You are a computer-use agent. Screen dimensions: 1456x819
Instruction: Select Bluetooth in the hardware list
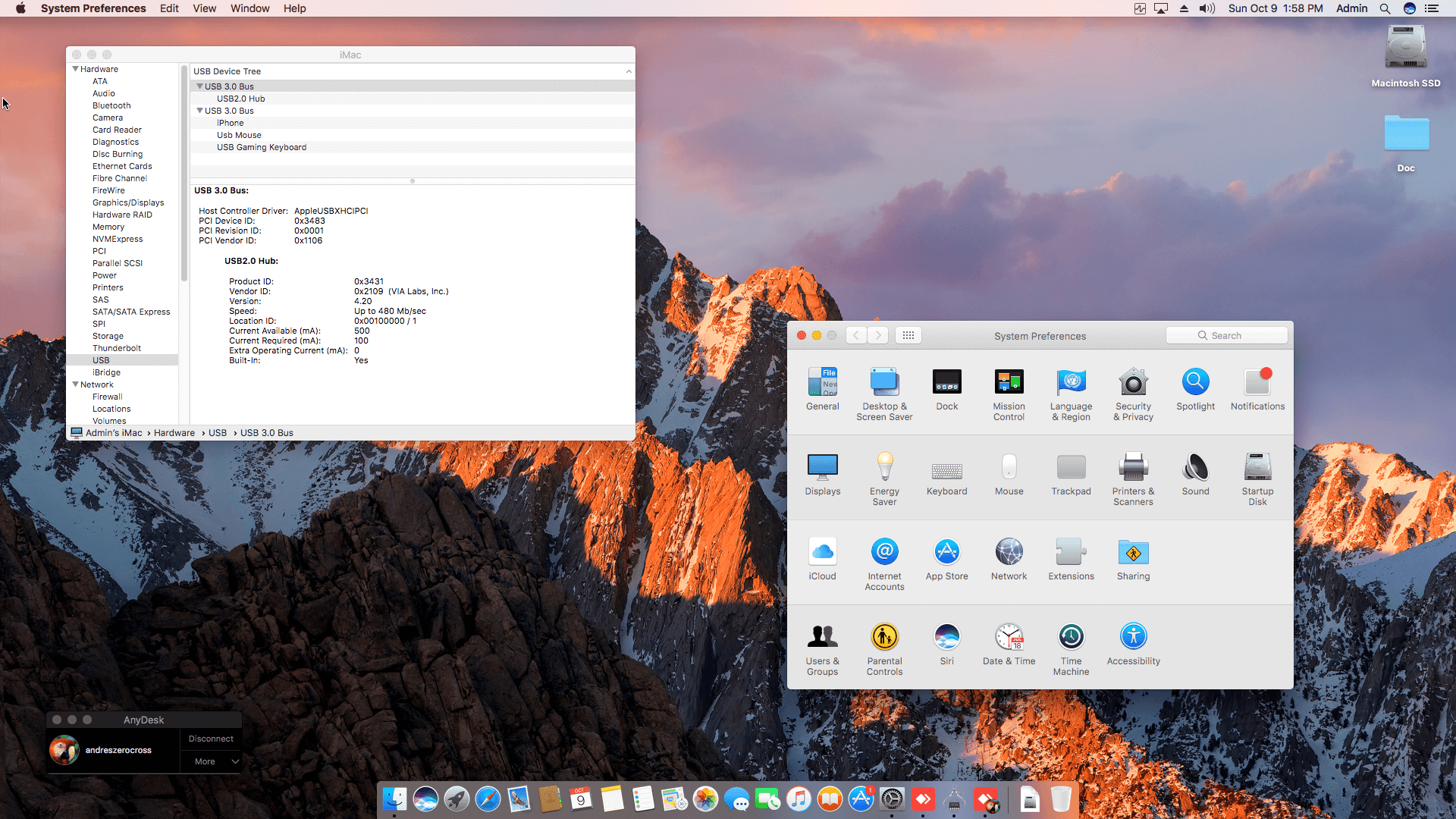click(x=111, y=105)
